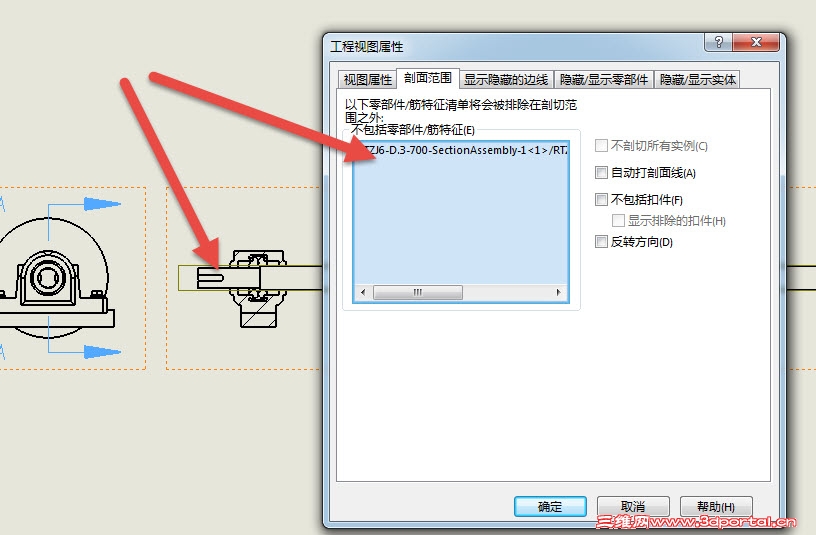Screen dimensions: 816x535
Task: Enable 自动打剖面线 checkbox
Action: coord(601,172)
